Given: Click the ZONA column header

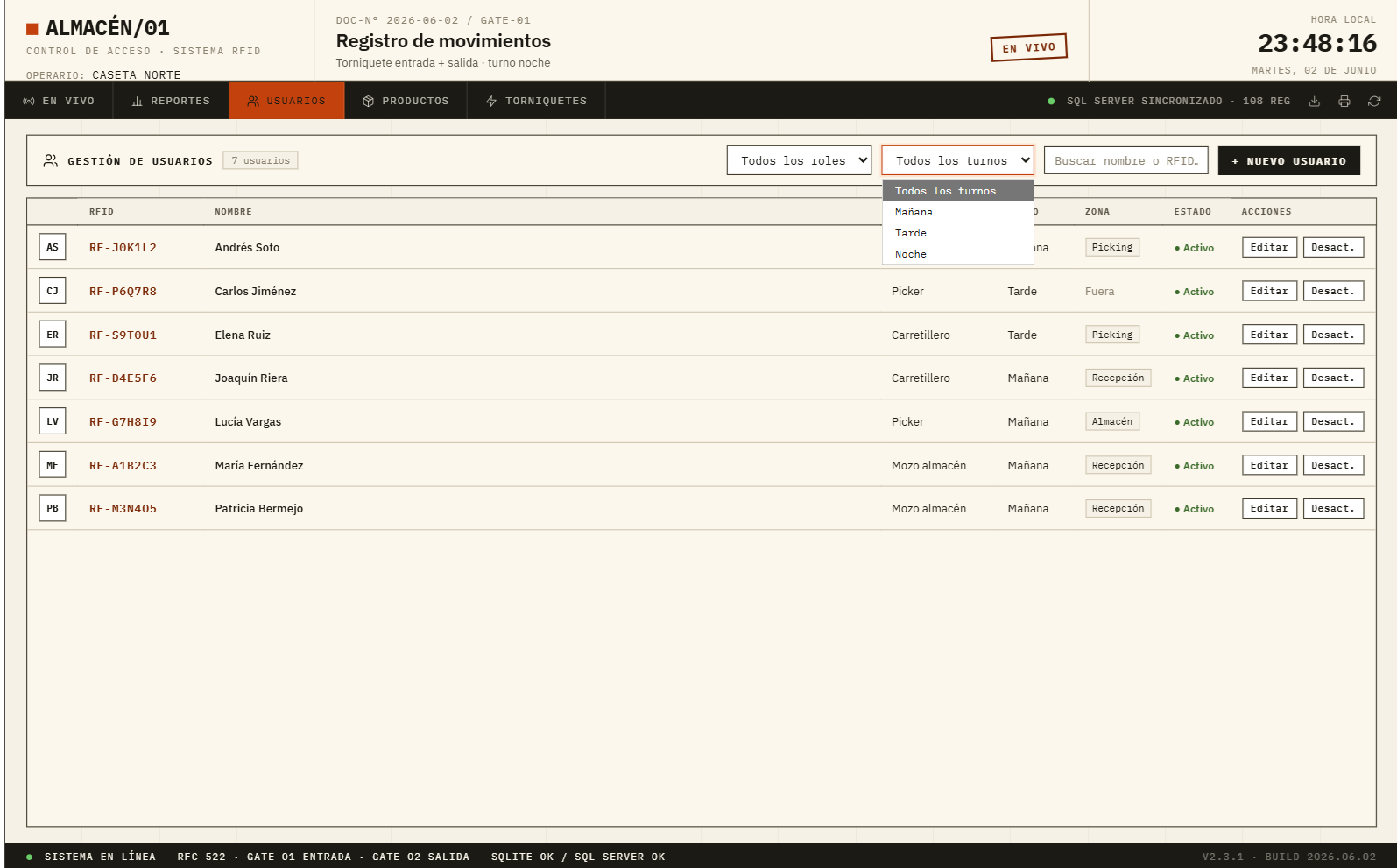Looking at the screenshot, I should pyautogui.click(x=1097, y=212).
